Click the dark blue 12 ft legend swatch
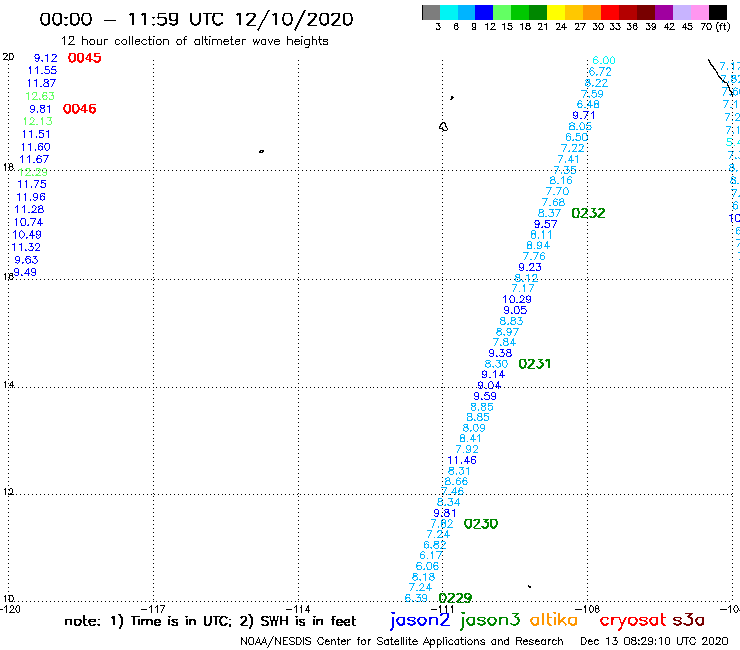The width and height of the screenshot is (740, 650). coord(484,12)
